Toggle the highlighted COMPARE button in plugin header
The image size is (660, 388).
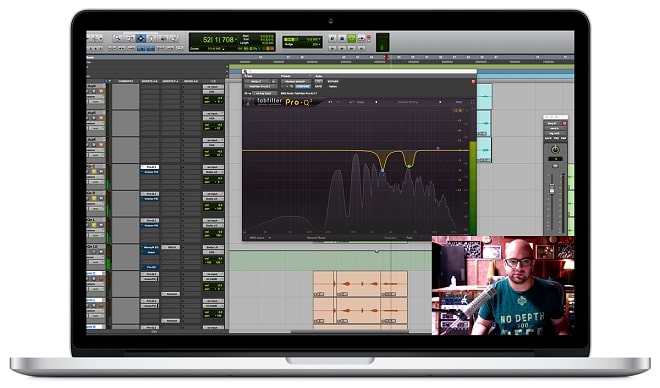(303, 86)
